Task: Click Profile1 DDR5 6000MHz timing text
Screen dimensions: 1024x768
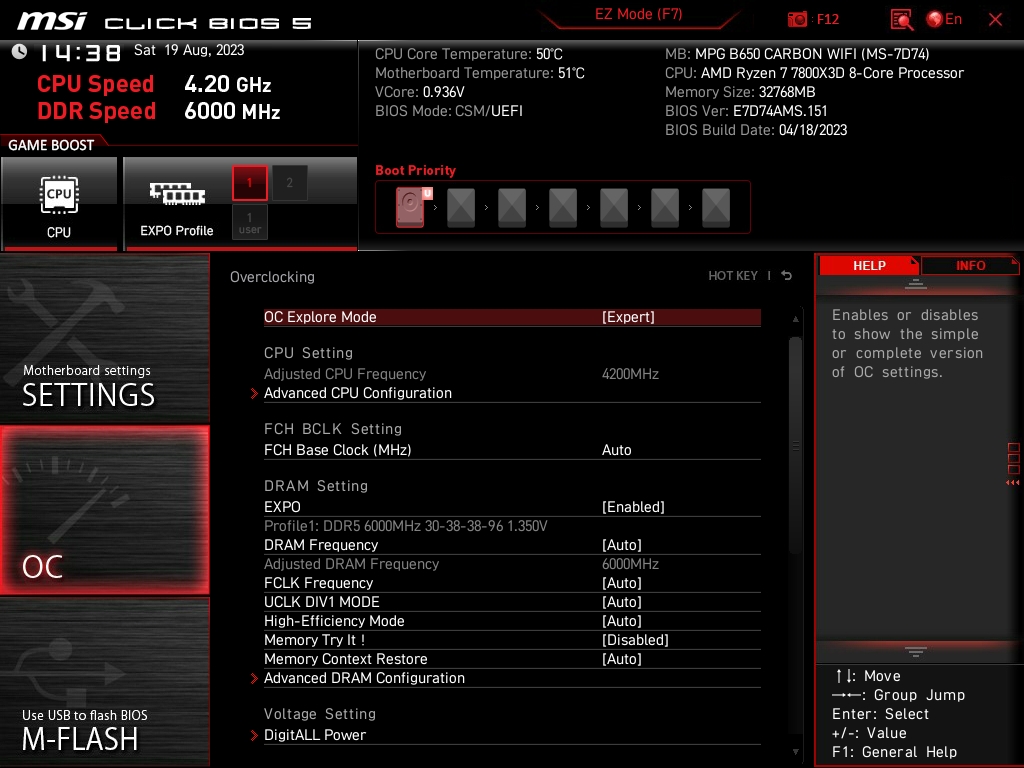Action: (x=406, y=526)
